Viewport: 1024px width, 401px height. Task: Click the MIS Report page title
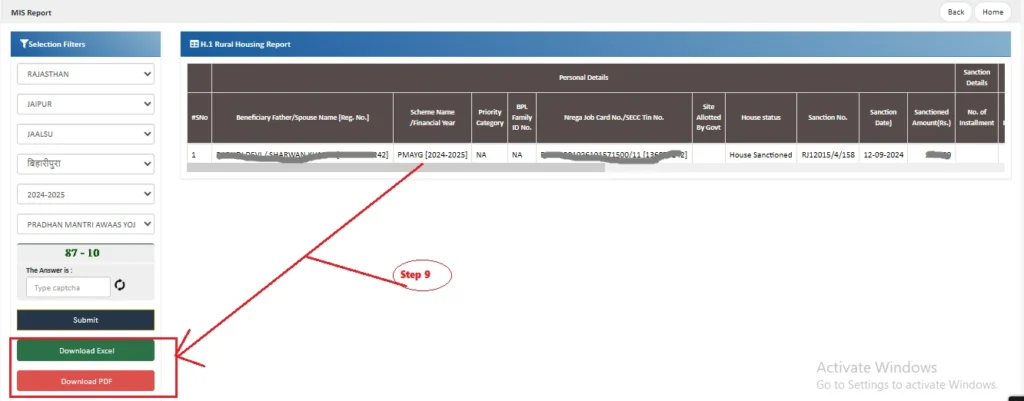pos(31,12)
